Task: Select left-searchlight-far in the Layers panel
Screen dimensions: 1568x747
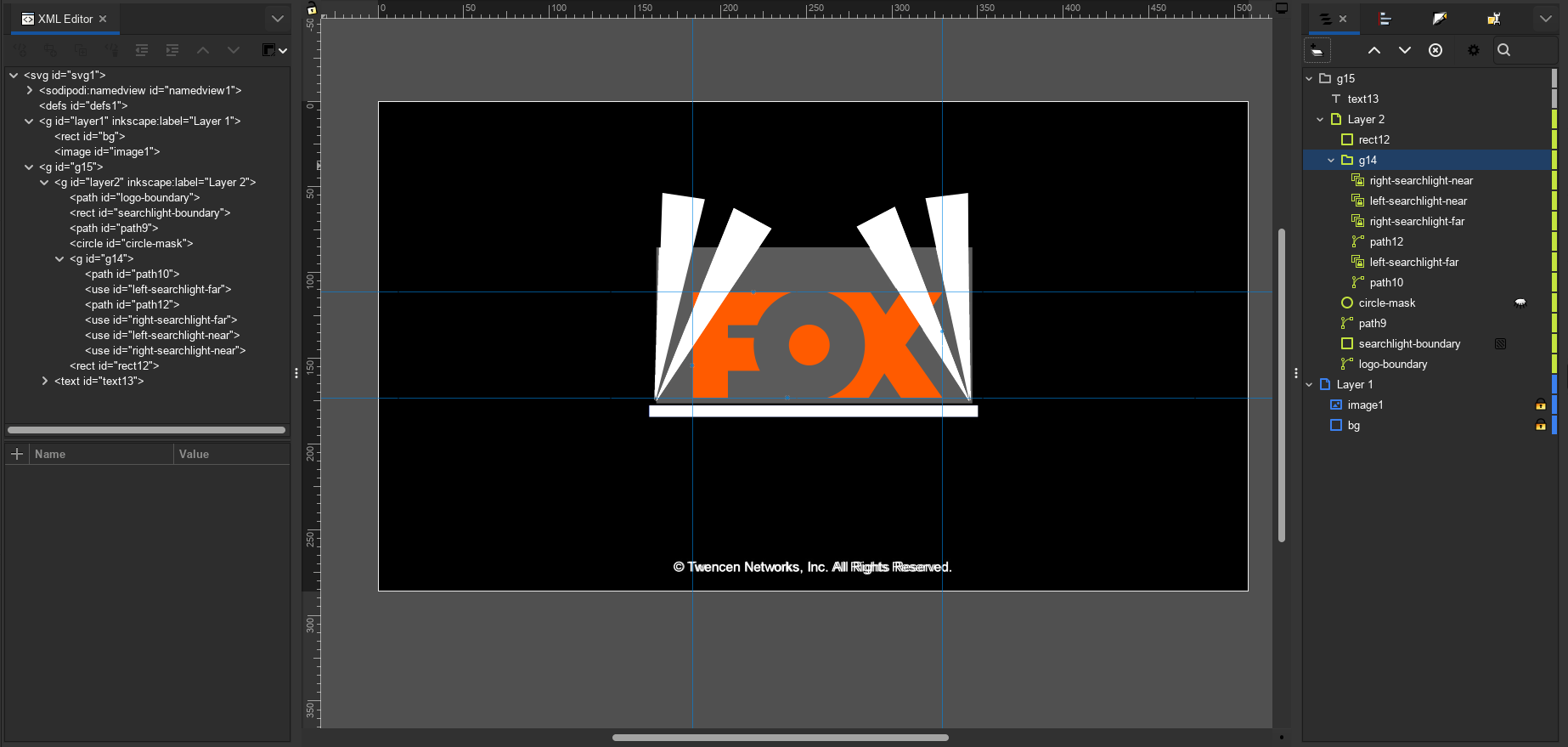Action: (x=1413, y=263)
